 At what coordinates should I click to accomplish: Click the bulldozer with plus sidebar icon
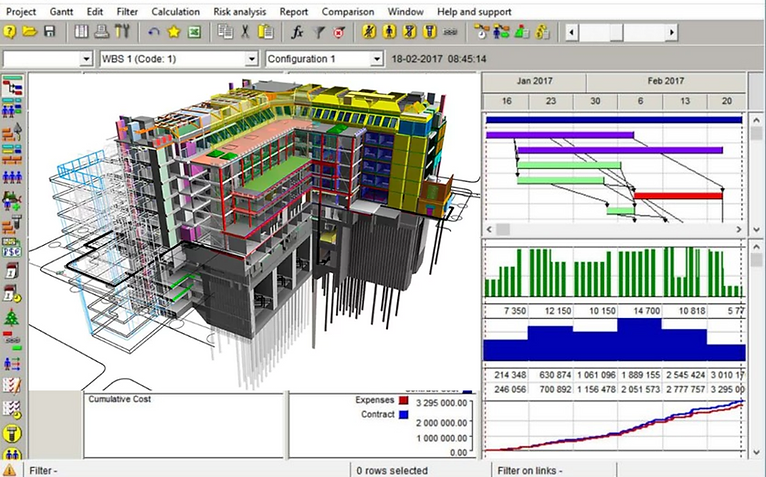[x=12, y=200]
